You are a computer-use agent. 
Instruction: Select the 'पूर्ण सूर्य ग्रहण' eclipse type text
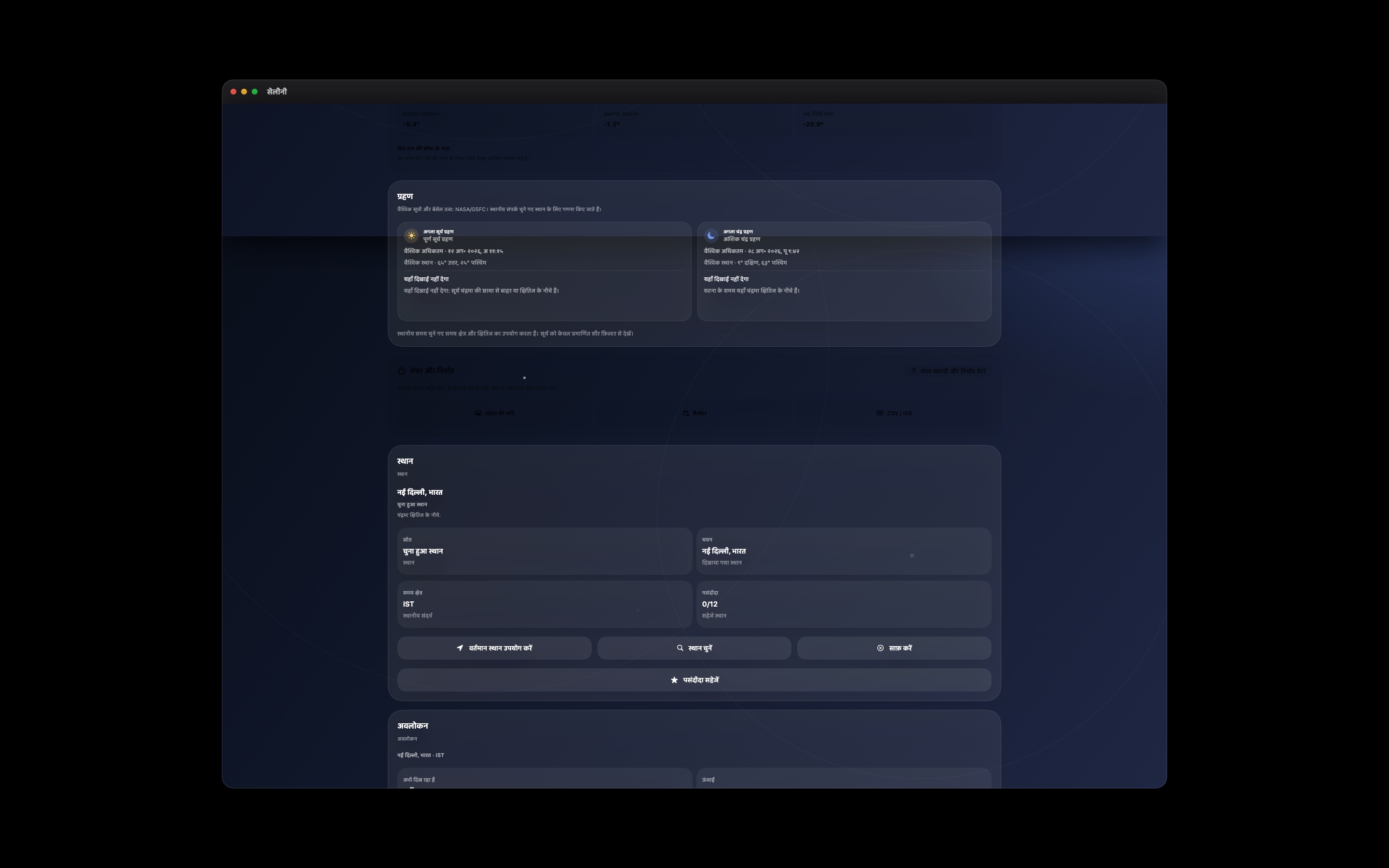438,239
